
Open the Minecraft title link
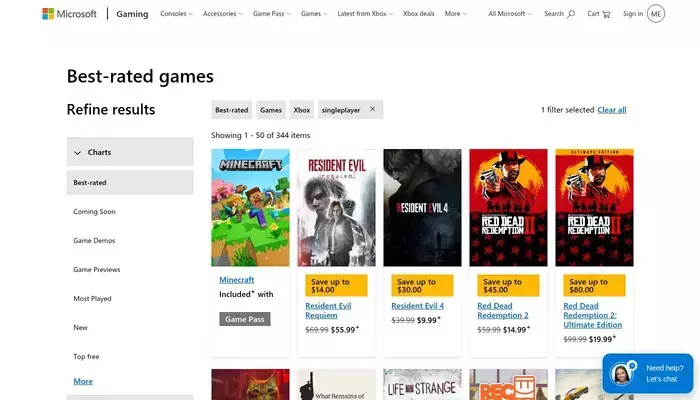(x=237, y=280)
